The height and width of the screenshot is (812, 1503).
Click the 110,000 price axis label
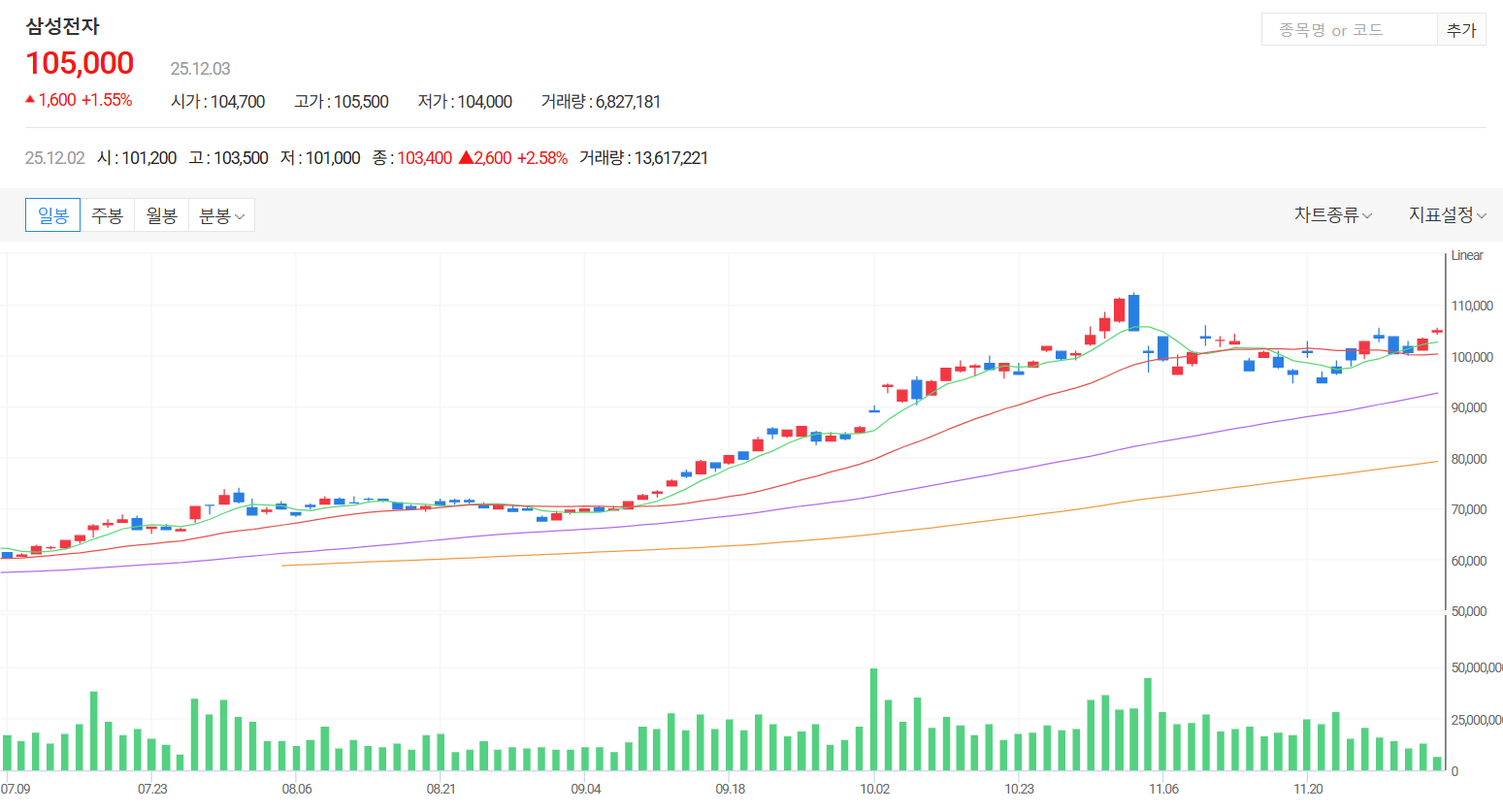[x=1471, y=306]
